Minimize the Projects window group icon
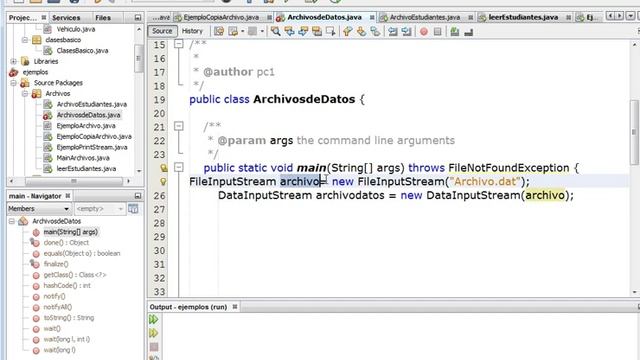The image size is (640, 360). click(x=138, y=18)
